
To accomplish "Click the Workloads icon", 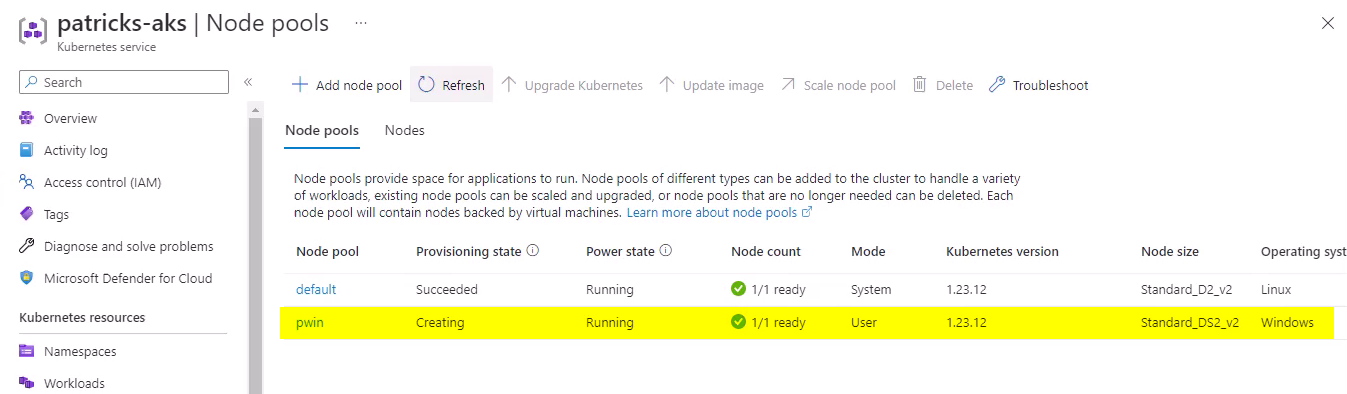I will [x=27, y=383].
